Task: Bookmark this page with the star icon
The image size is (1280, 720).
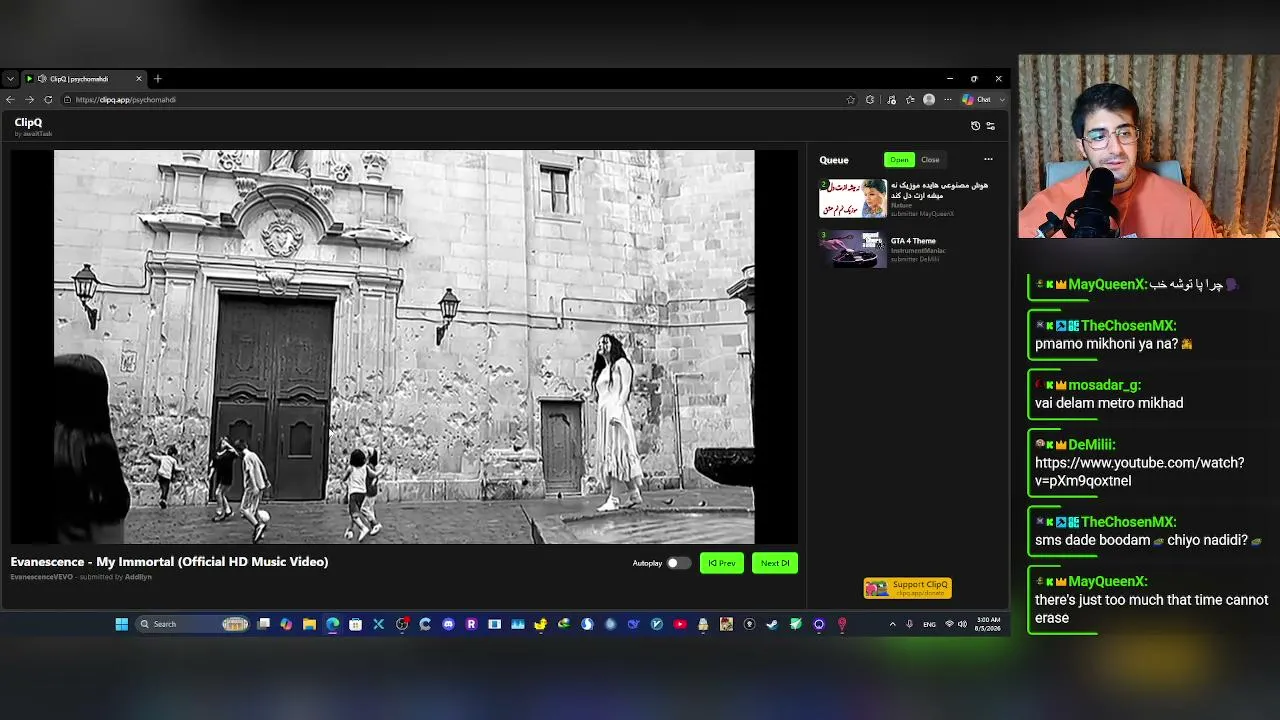Action: point(851,100)
